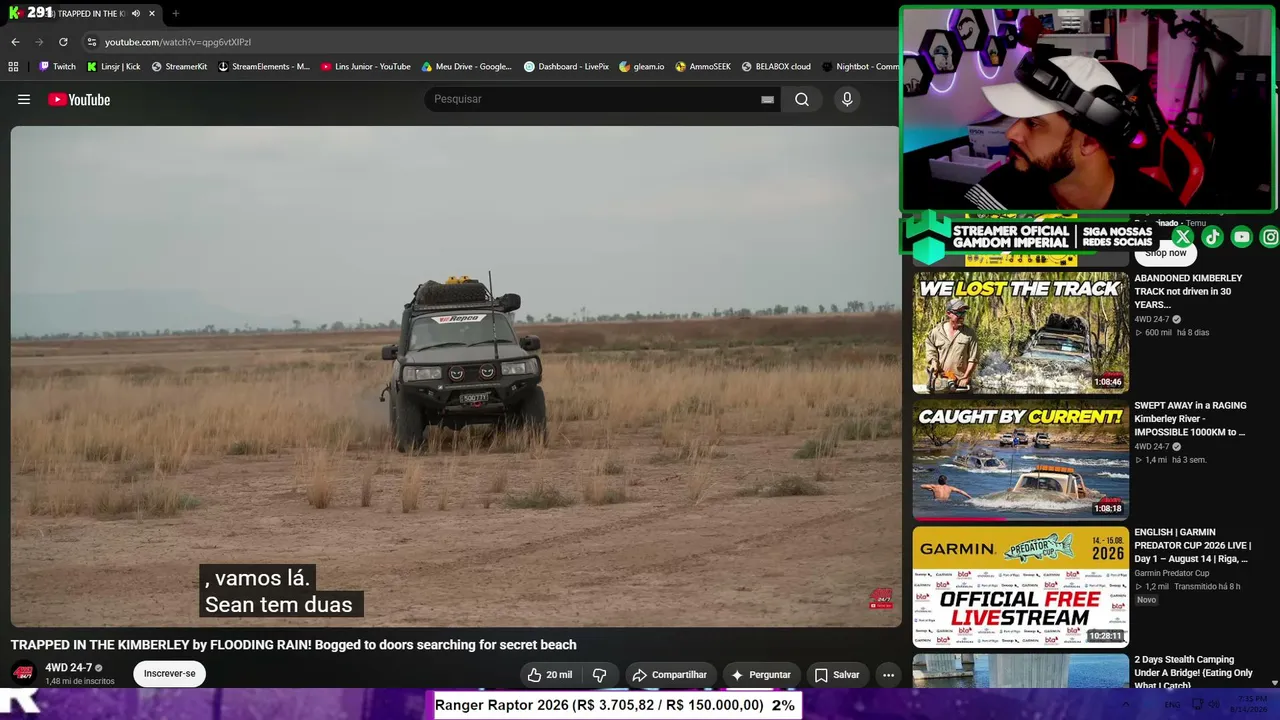Save the video with the Salvar button
1280x720 pixels.
pos(837,675)
